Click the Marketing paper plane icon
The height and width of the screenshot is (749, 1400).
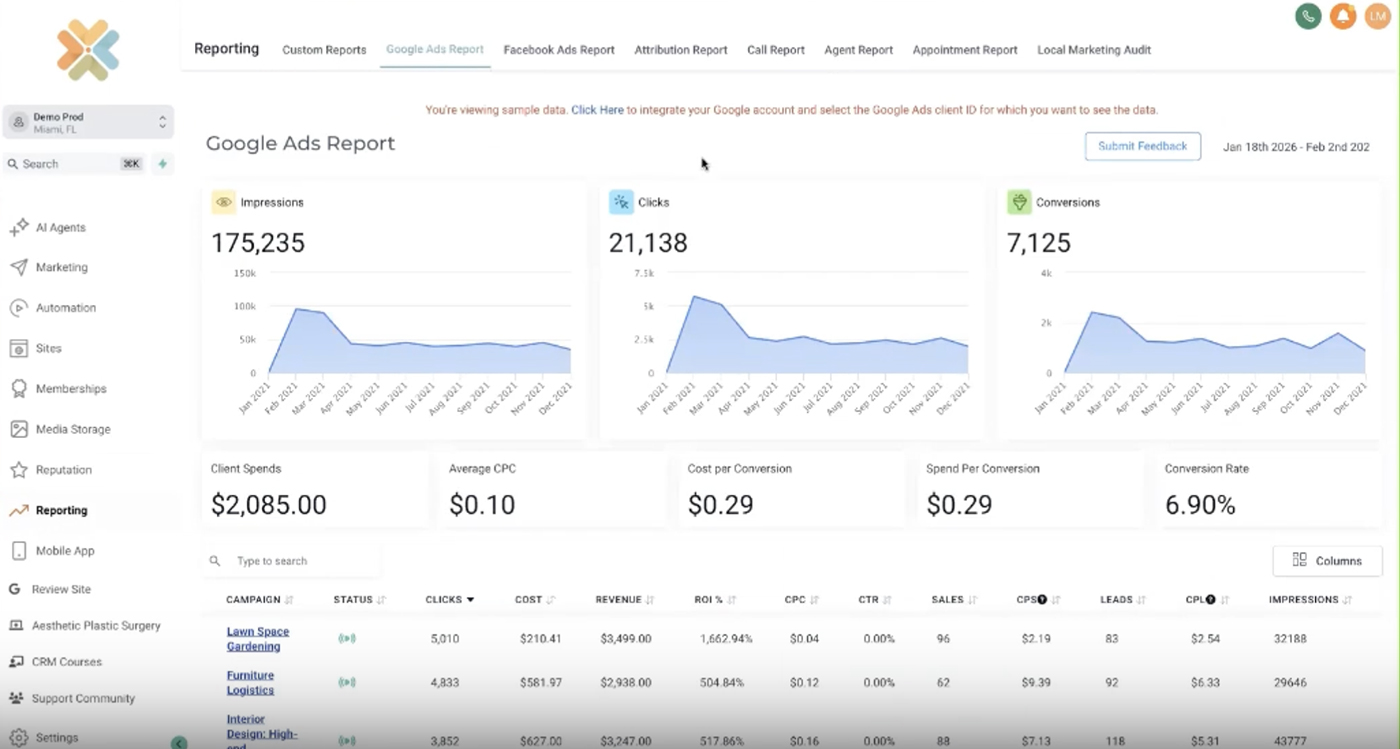pyautogui.click(x=18, y=268)
